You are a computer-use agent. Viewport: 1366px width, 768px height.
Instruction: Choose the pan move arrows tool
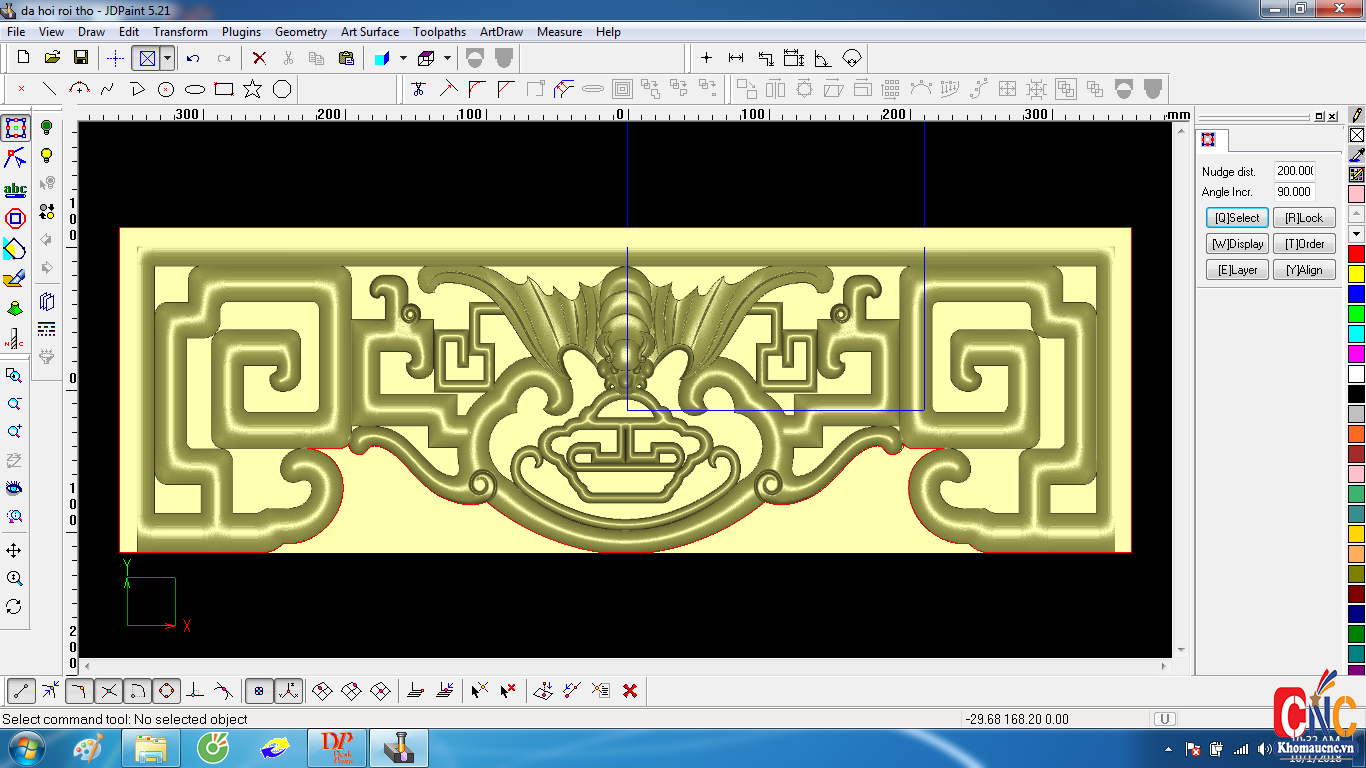(x=14, y=551)
